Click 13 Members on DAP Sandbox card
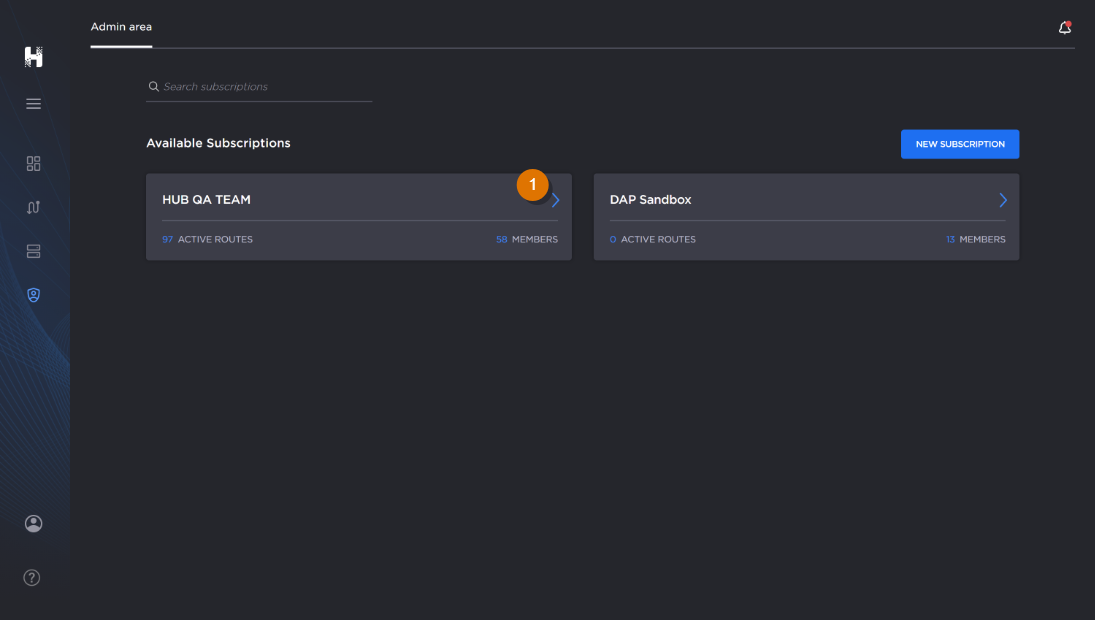 coord(975,240)
